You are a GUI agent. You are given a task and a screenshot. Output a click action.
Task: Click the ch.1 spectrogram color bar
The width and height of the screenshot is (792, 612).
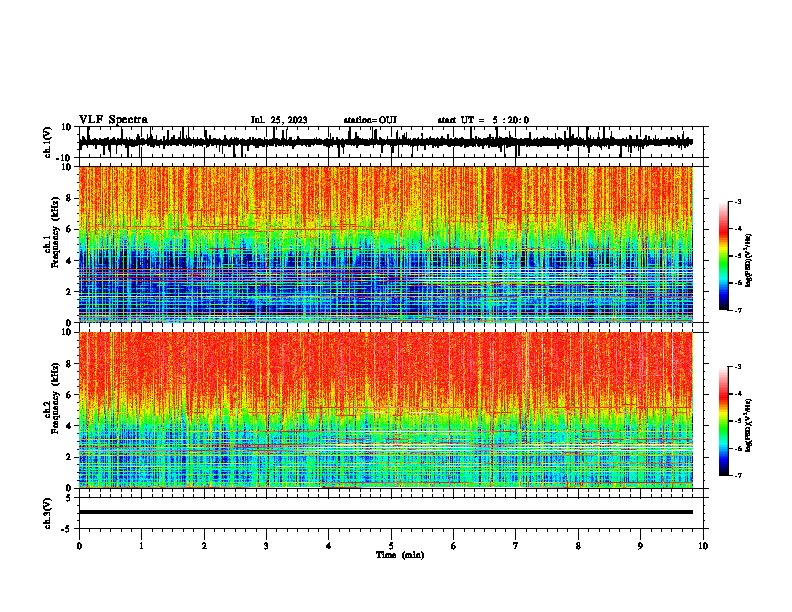coord(724,256)
